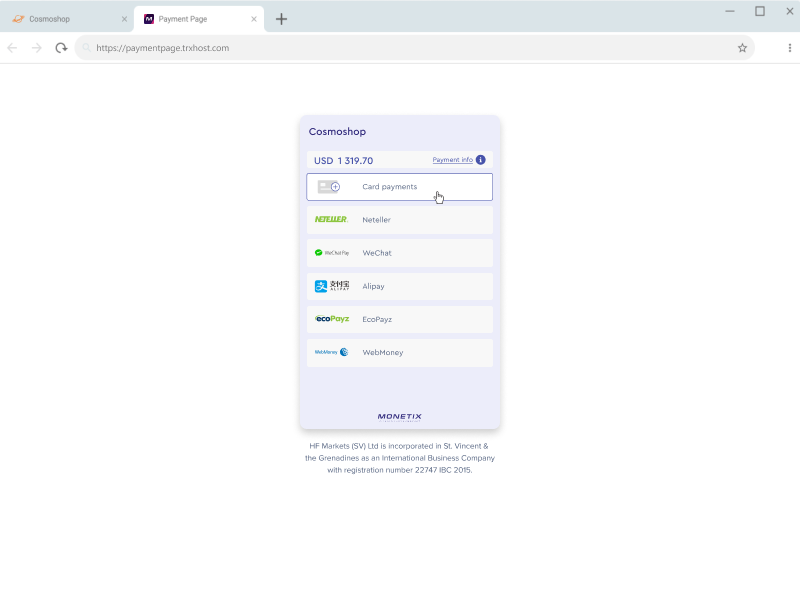The width and height of the screenshot is (800, 600).
Task: Choose EcoPayz payment method
Action: coord(399,319)
